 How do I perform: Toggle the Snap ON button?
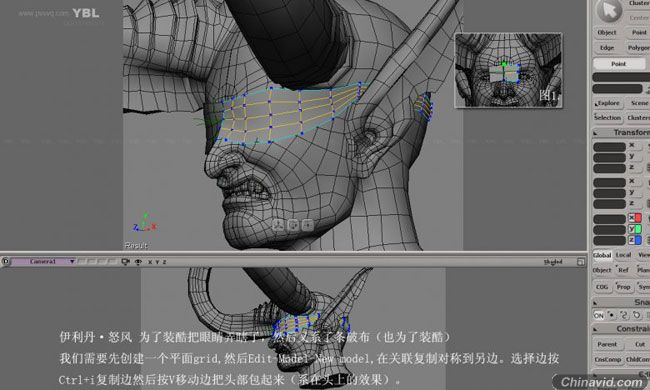click(599, 315)
